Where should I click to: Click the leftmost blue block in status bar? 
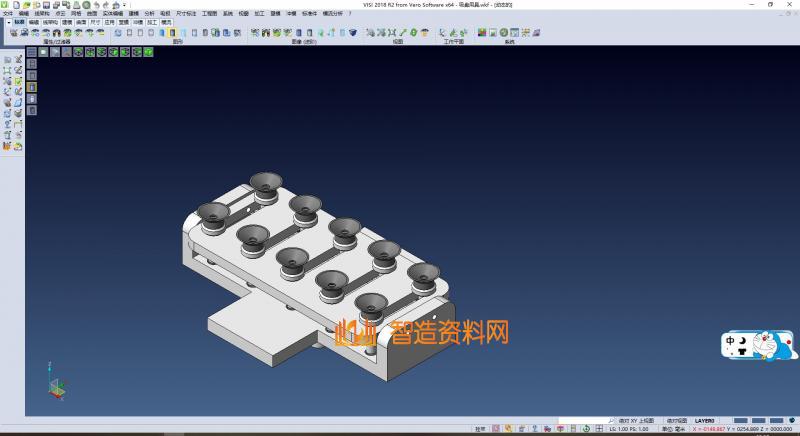[740, 421]
